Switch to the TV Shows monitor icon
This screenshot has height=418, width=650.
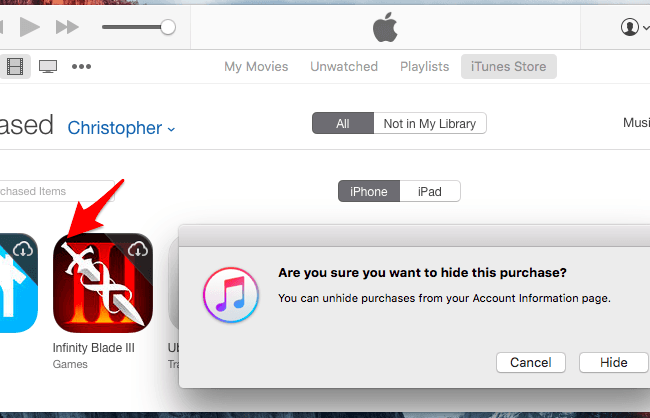pos(47,67)
